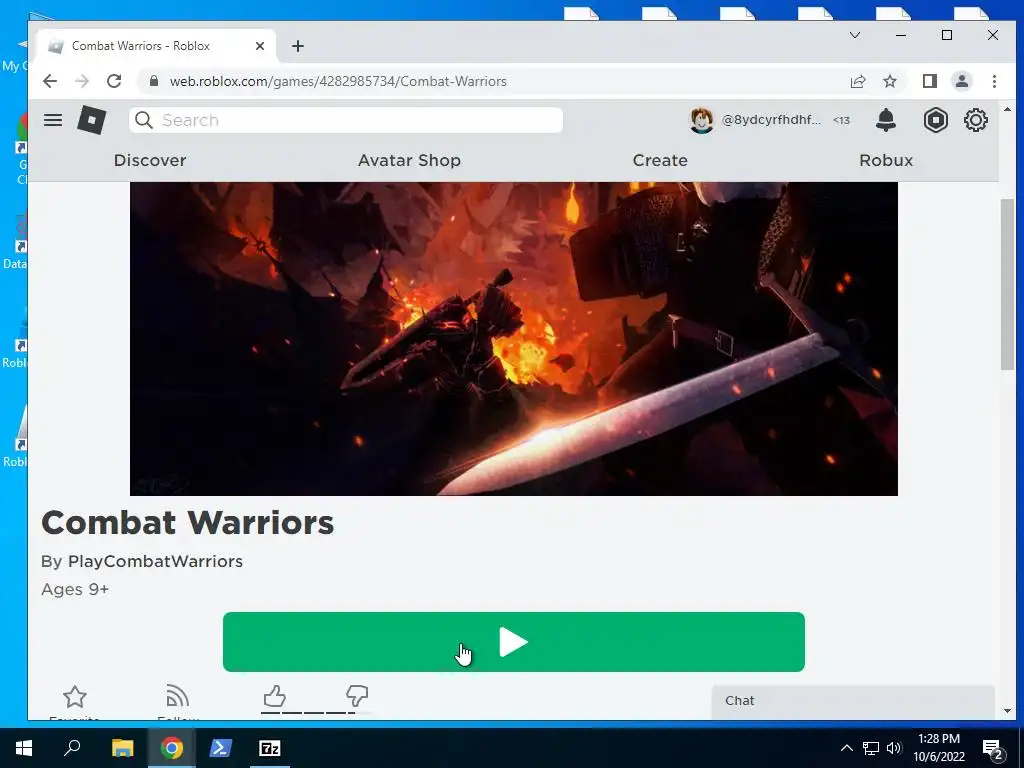Open Chrome three-dot menu
1024x768 pixels.
point(994,81)
